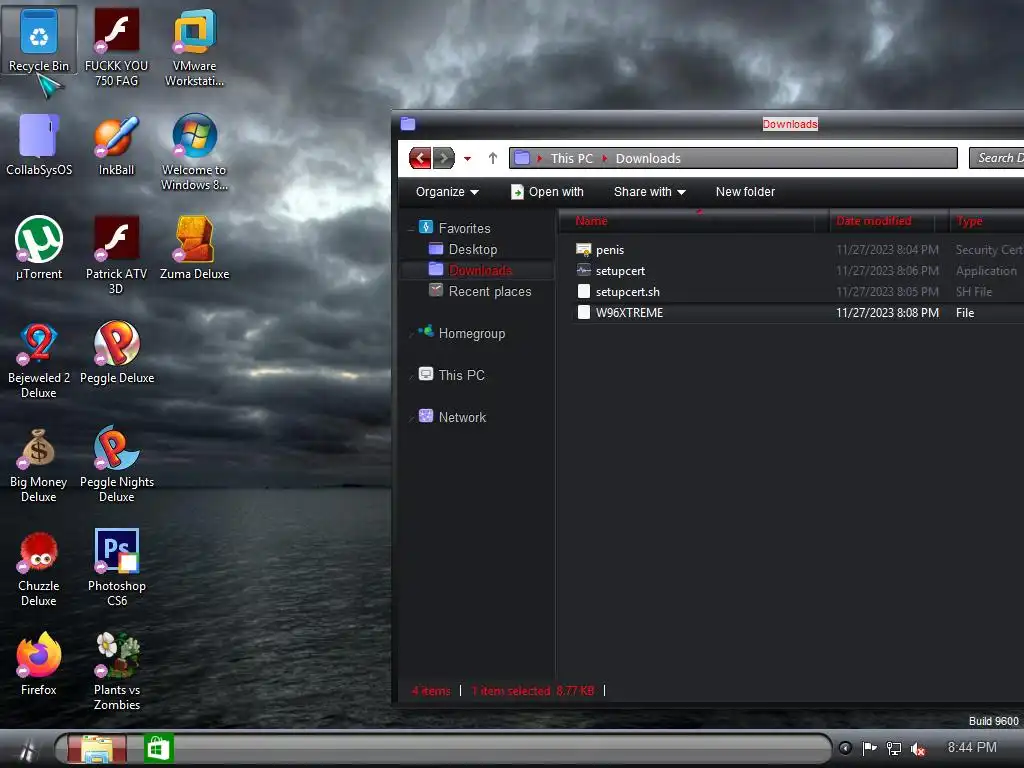
Task: Open the Share with dropdown
Action: (650, 192)
